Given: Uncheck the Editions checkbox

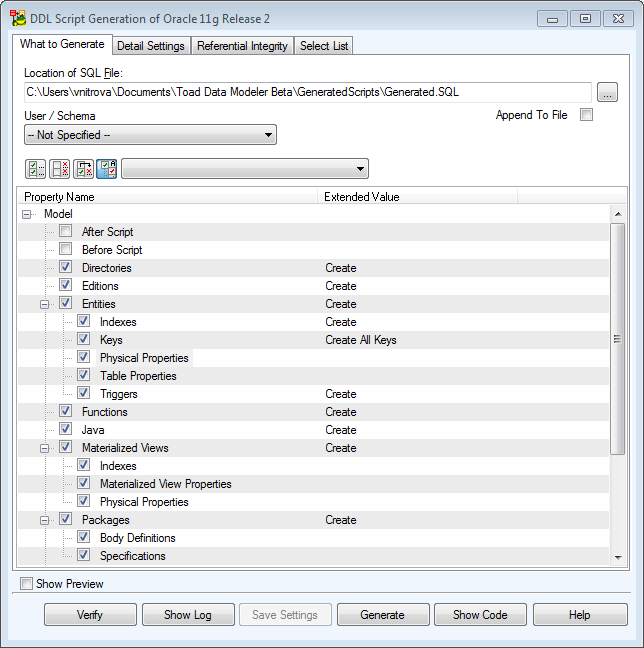Looking at the screenshot, I should (65, 285).
